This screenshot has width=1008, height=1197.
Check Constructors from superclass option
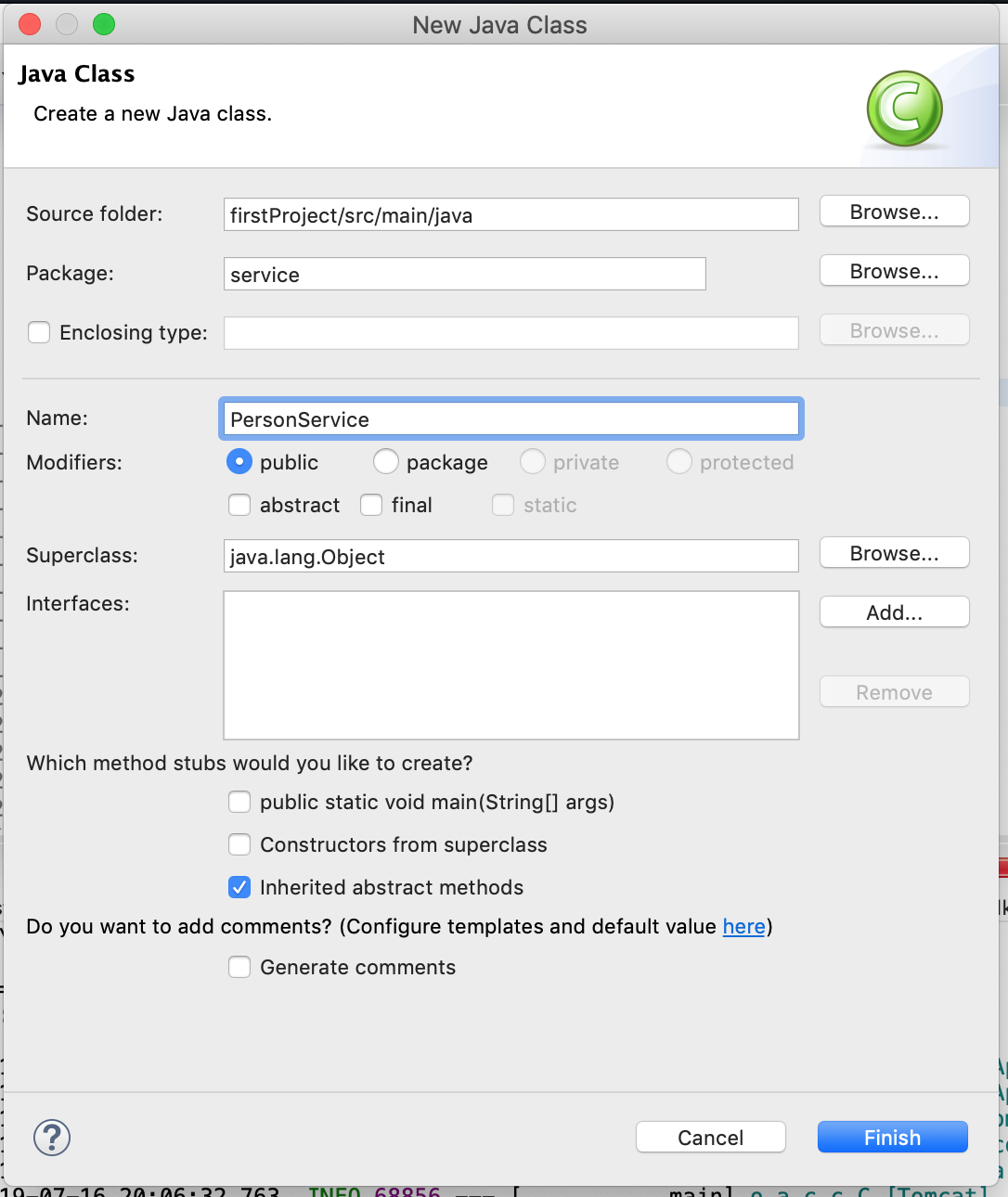(x=239, y=844)
